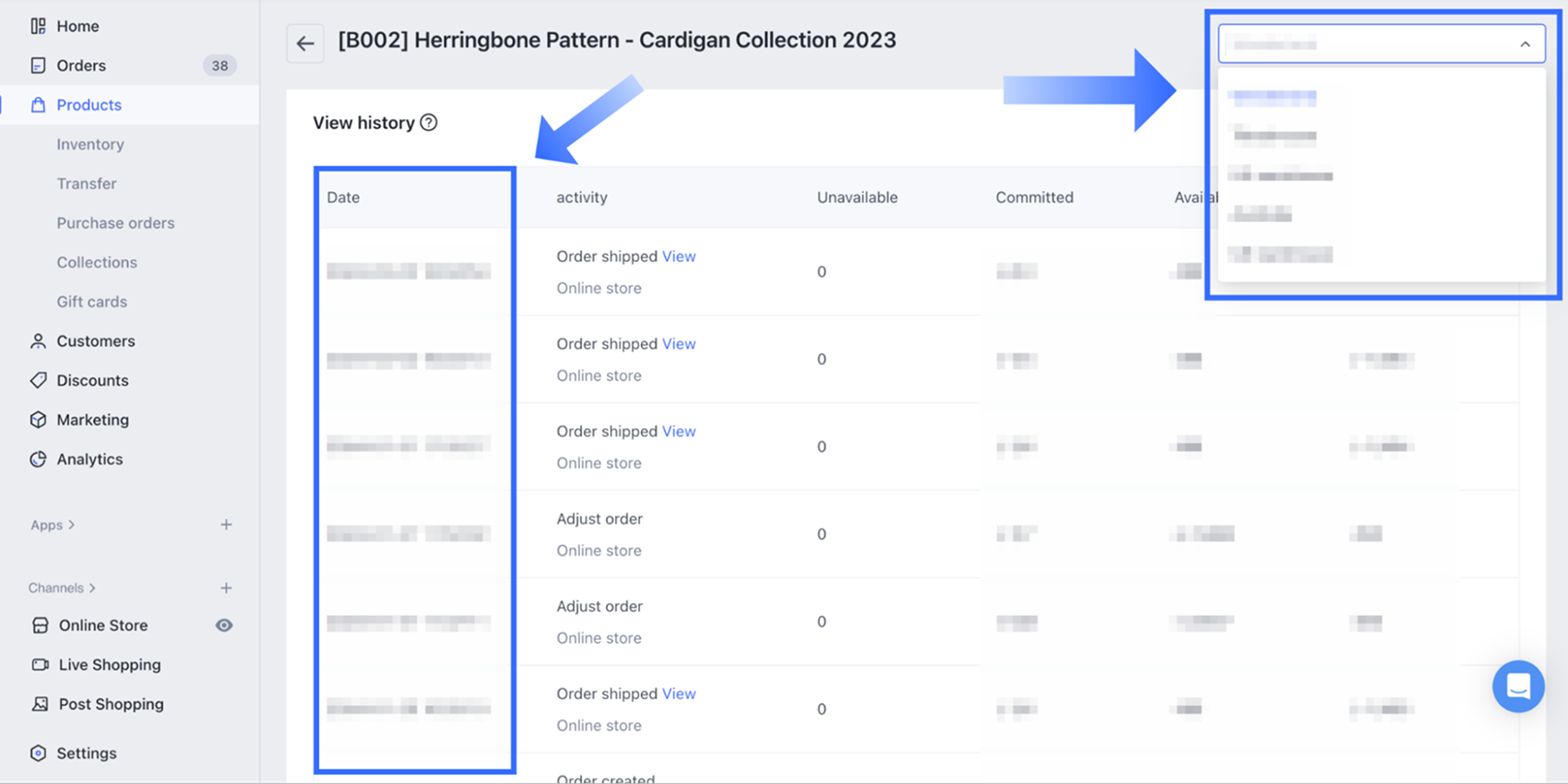Click the second Adjust order activity text
This screenshot has height=784, width=1568.
point(600,607)
